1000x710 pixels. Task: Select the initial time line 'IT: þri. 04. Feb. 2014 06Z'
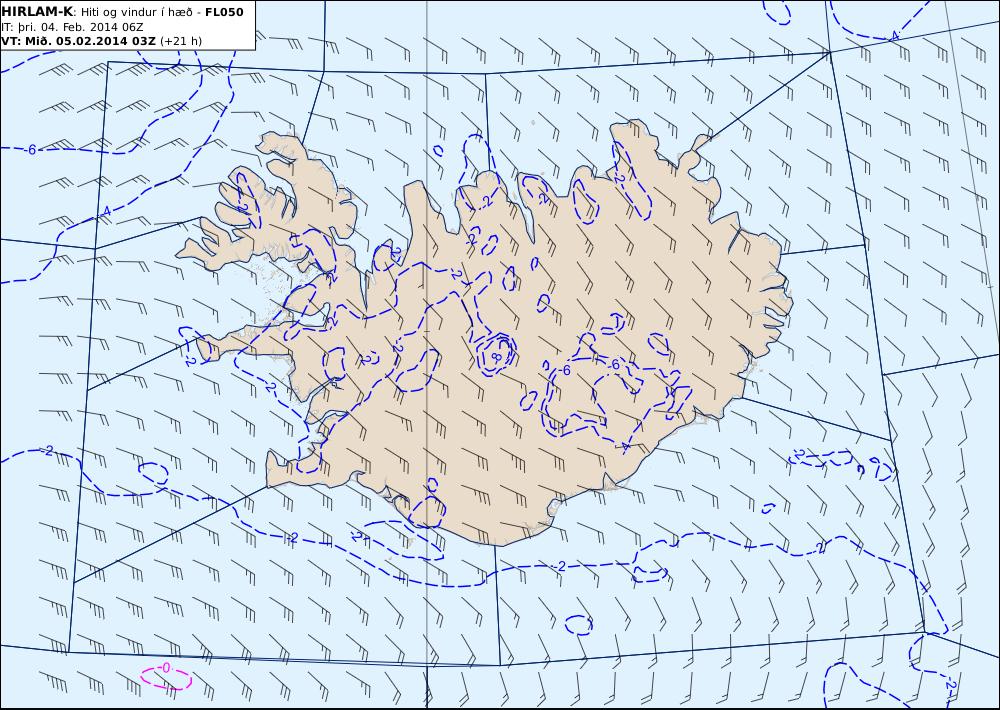click(72, 27)
